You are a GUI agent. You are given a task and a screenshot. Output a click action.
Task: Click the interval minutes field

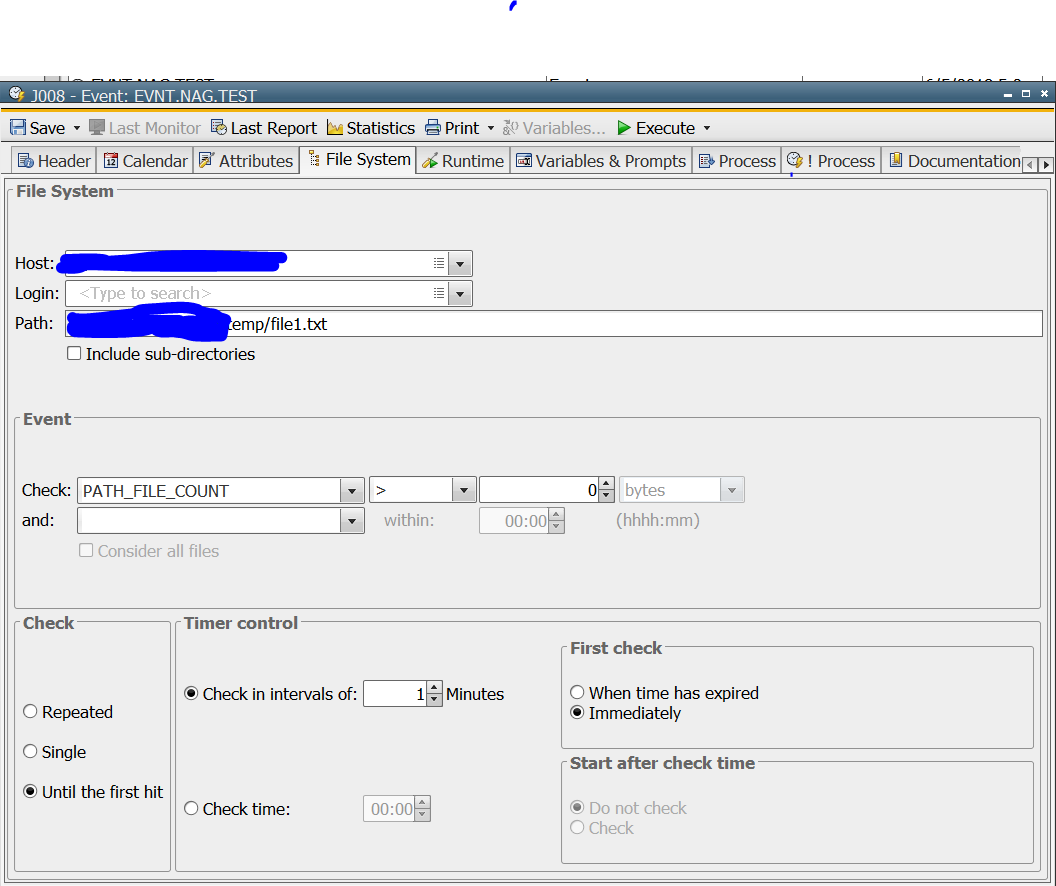pos(395,693)
